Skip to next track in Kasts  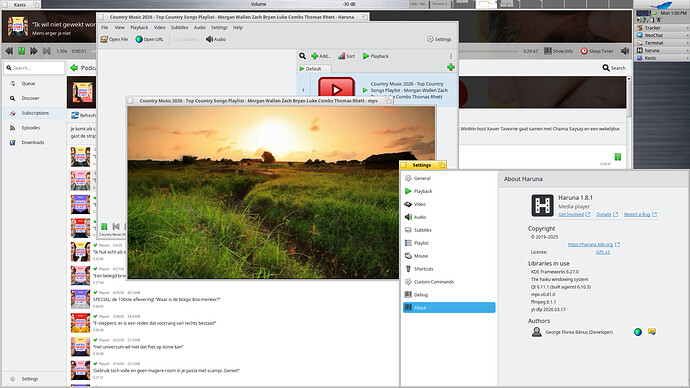point(46,51)
